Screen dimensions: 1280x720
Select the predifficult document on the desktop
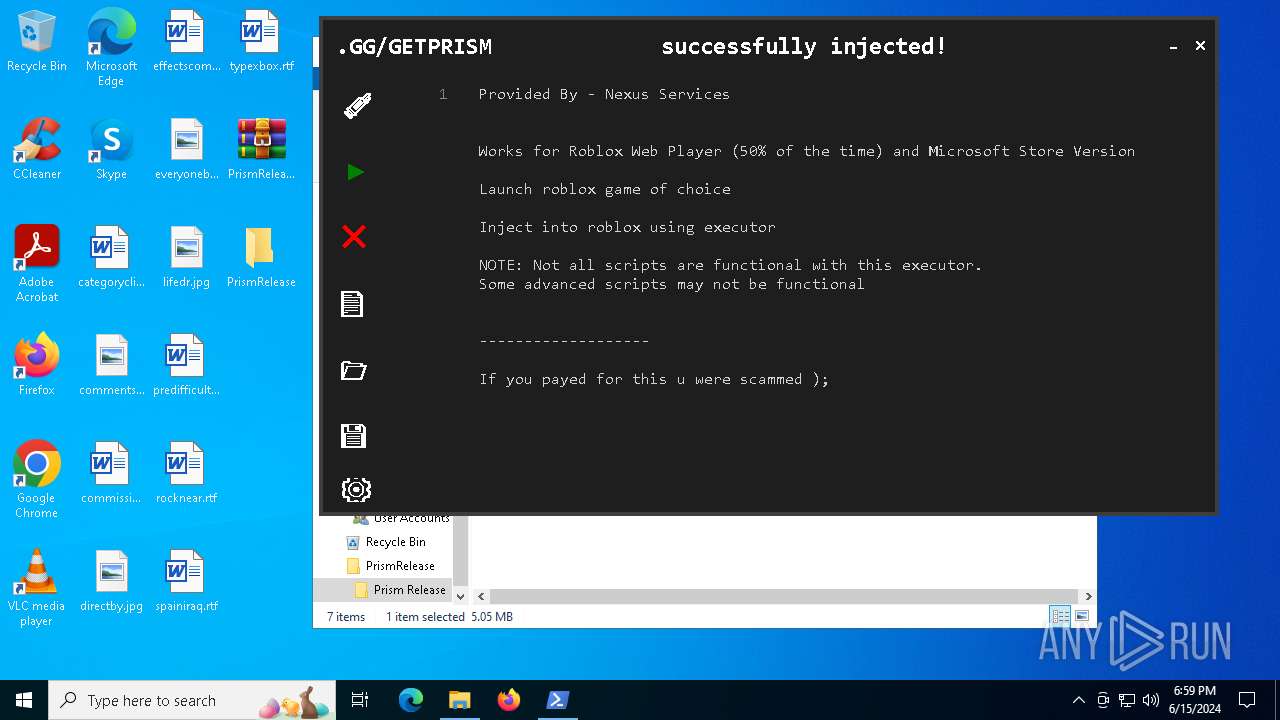[x=186, y=365]
